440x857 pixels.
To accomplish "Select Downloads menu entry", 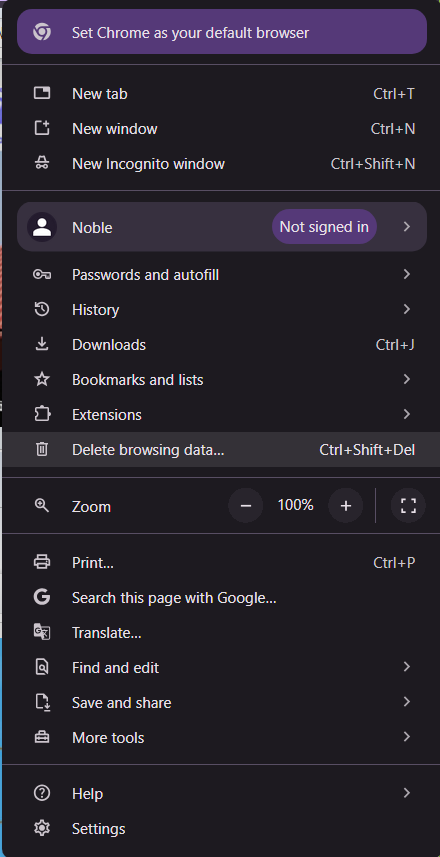I will click(x=221, y=344).
